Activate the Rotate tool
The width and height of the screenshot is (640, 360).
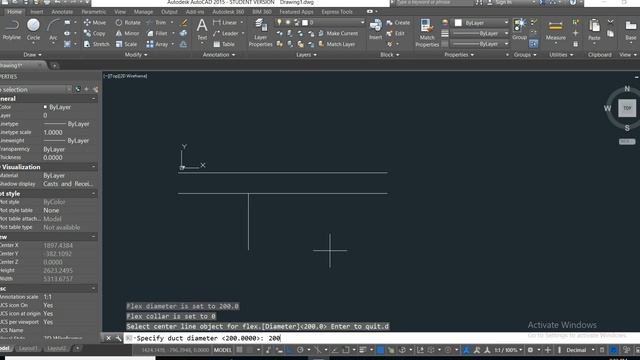pyautogui.click(x=128, y=22)
